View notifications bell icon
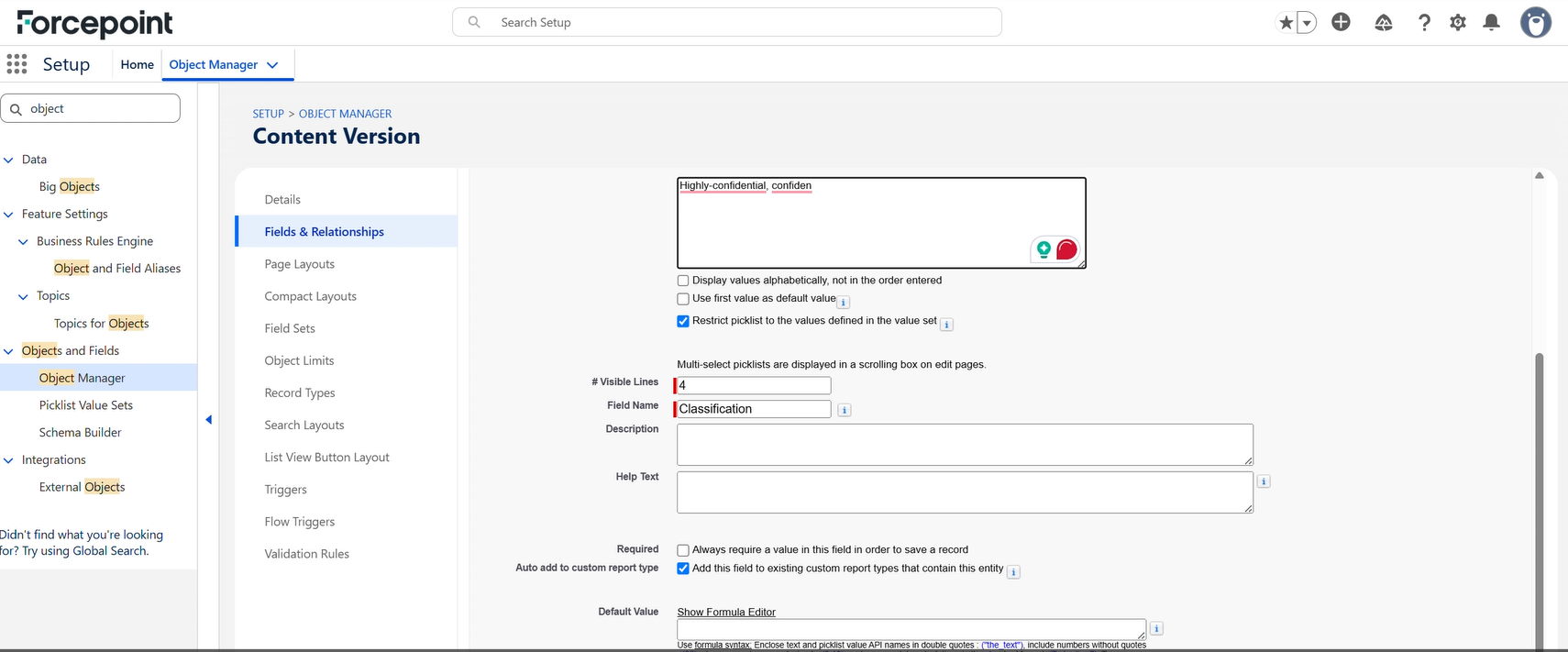1568x652 pixels. click(1492, 22)
